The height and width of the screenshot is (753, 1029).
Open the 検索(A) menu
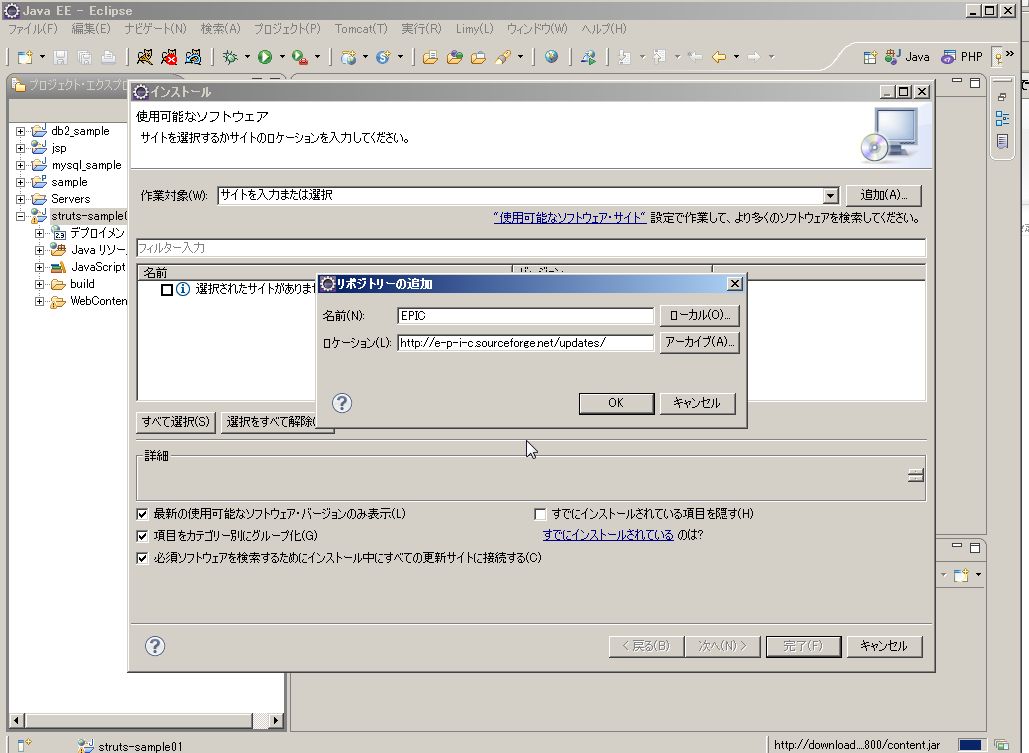point(220,29)
